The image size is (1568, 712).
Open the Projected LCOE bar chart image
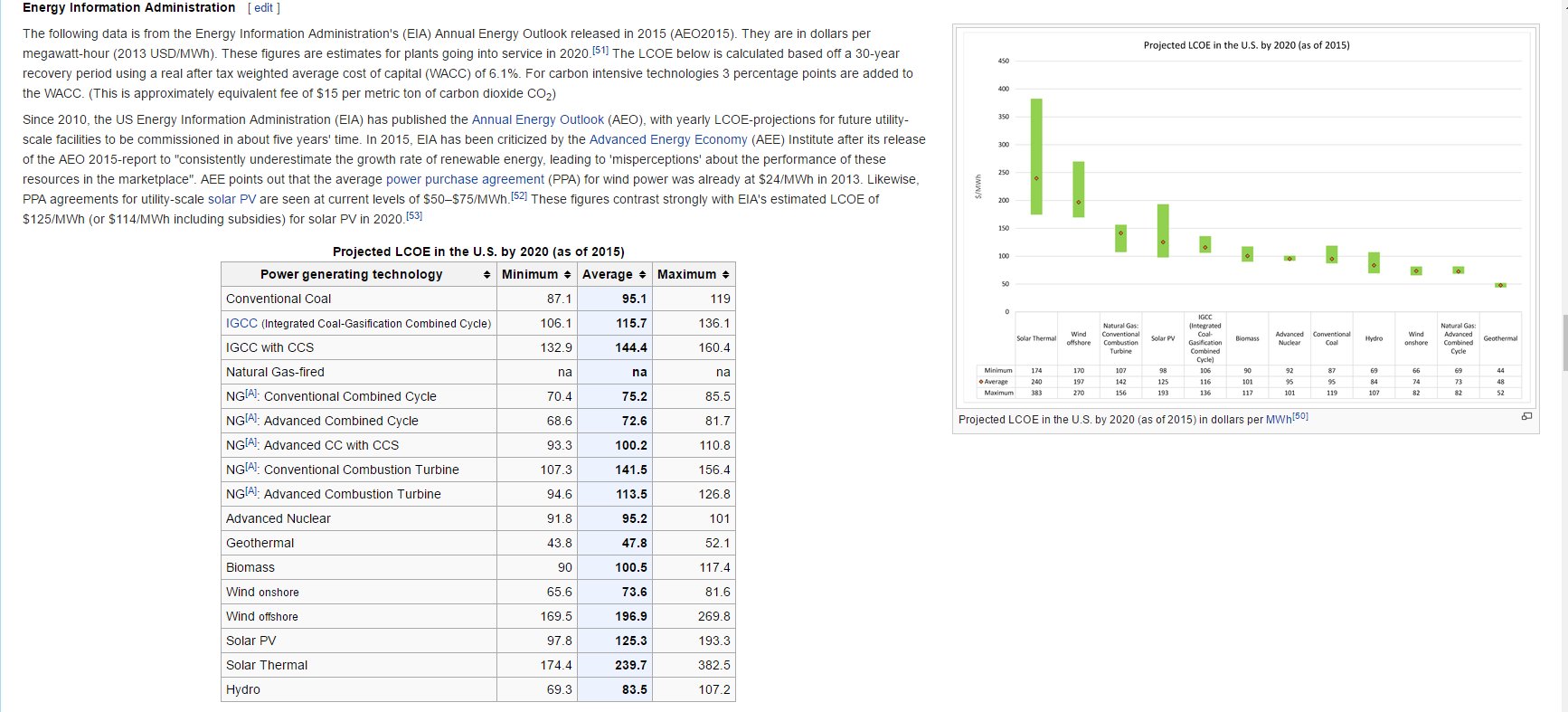(x=1245, y=216)
